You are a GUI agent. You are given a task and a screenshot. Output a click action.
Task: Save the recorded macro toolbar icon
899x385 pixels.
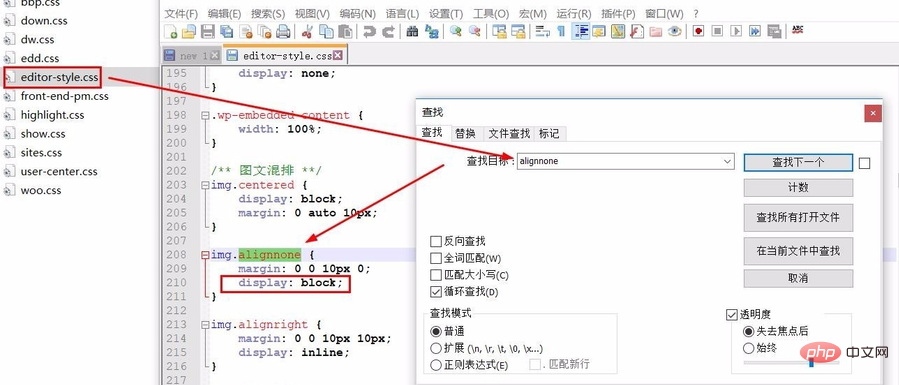tap(774, 32)
